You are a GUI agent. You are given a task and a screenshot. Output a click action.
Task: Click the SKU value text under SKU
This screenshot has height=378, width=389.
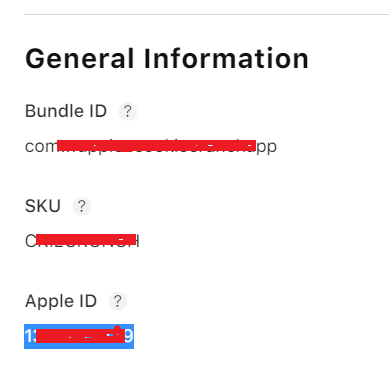pyautogui.click(x=82, y=241)
